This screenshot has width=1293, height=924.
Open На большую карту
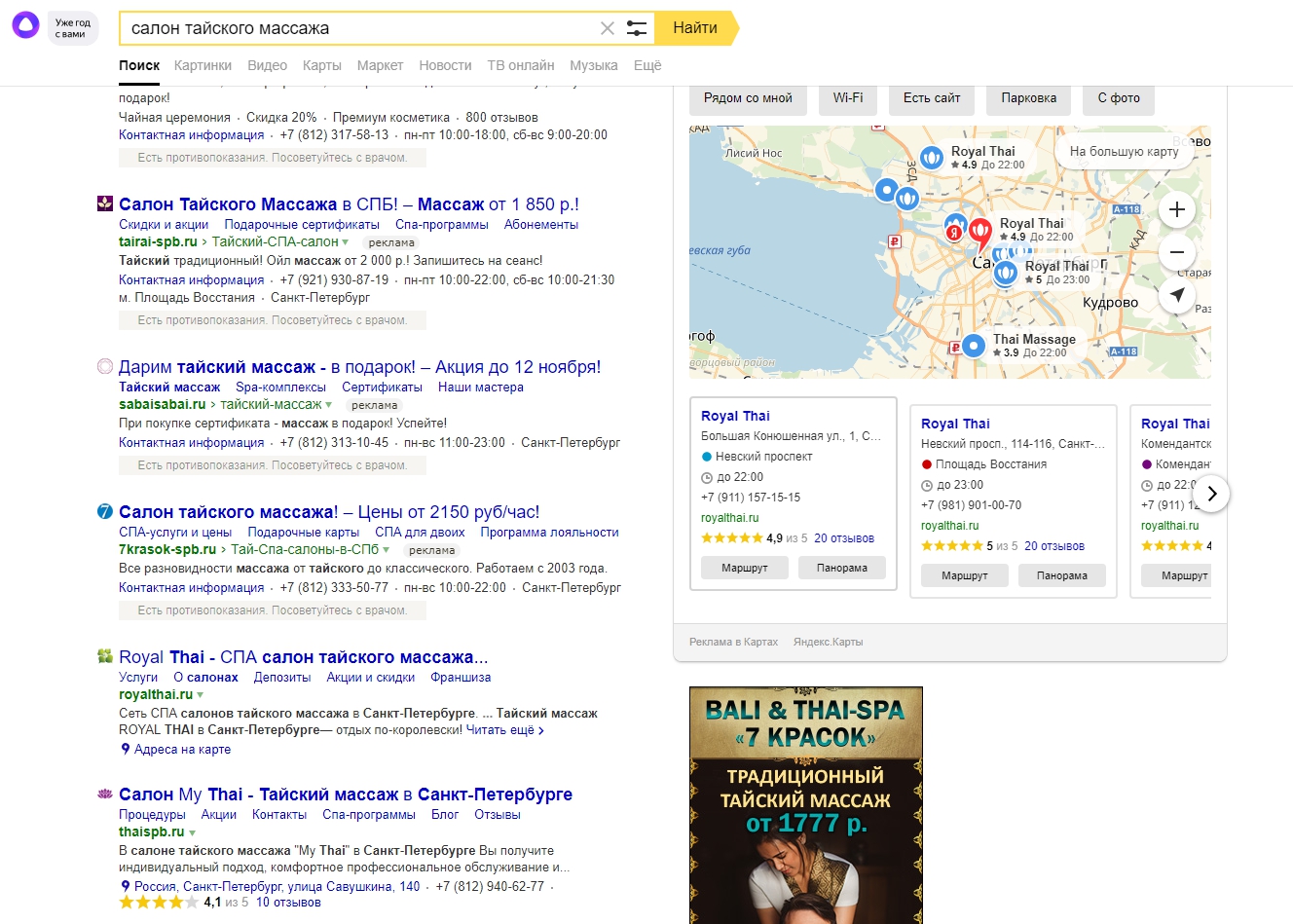click(x=1124, y=152)
